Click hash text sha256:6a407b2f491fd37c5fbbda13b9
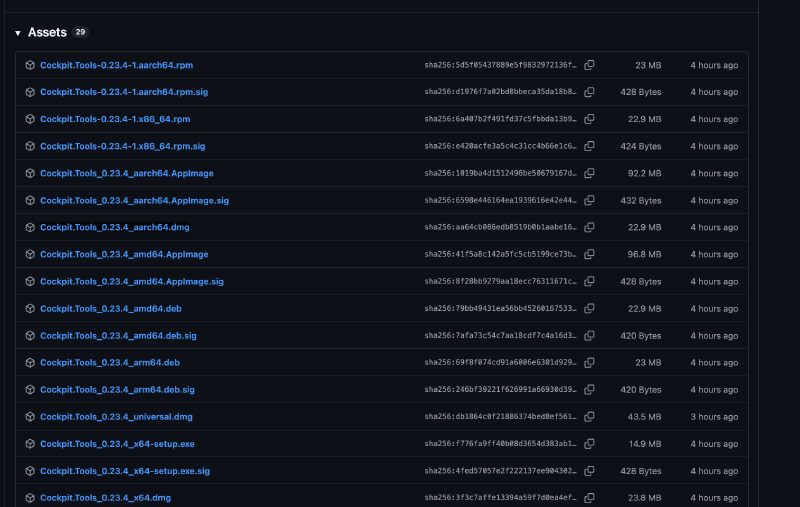 coord(501,119)
